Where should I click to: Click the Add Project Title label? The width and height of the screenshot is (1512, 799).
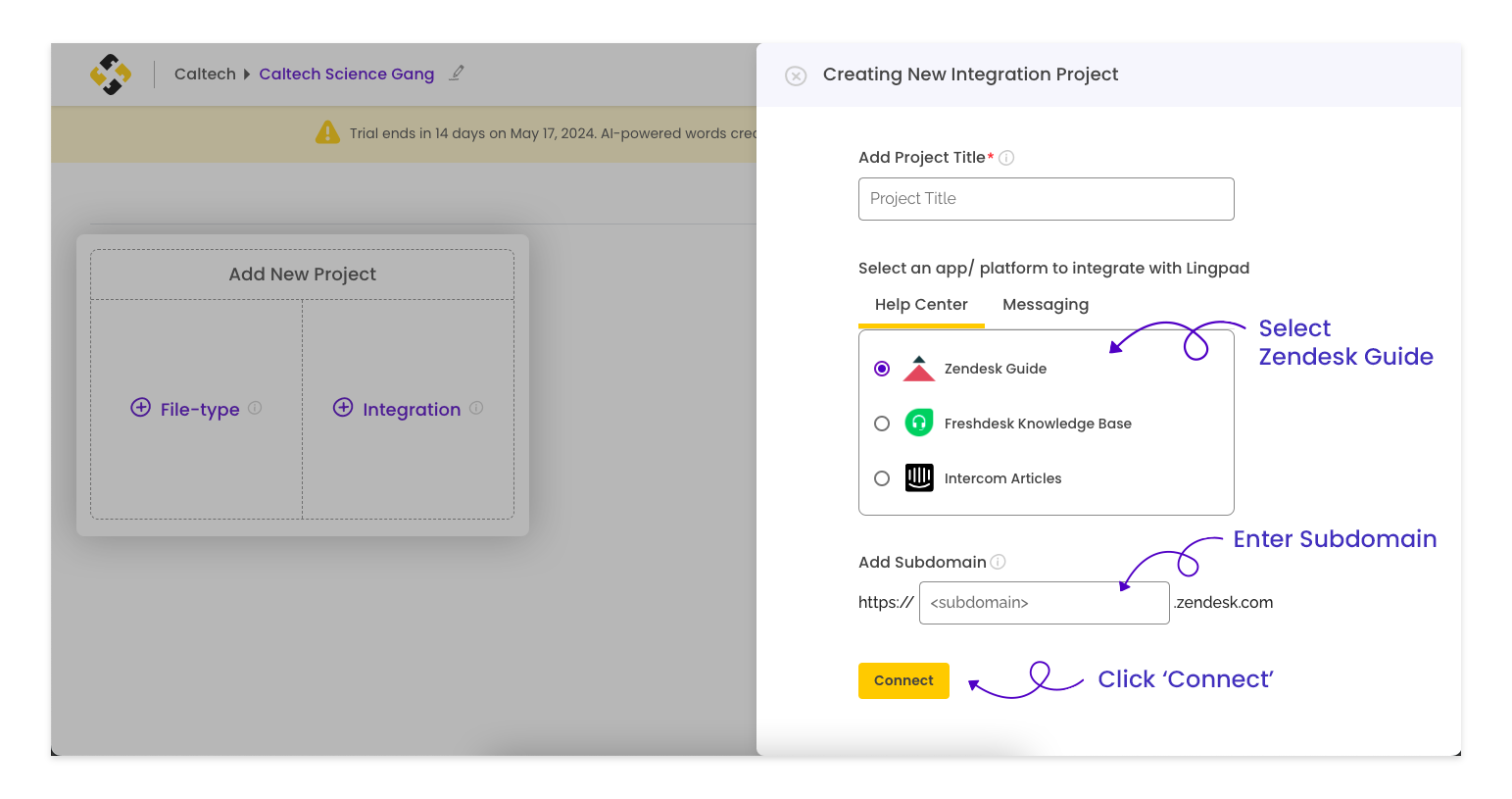point(922,157)
